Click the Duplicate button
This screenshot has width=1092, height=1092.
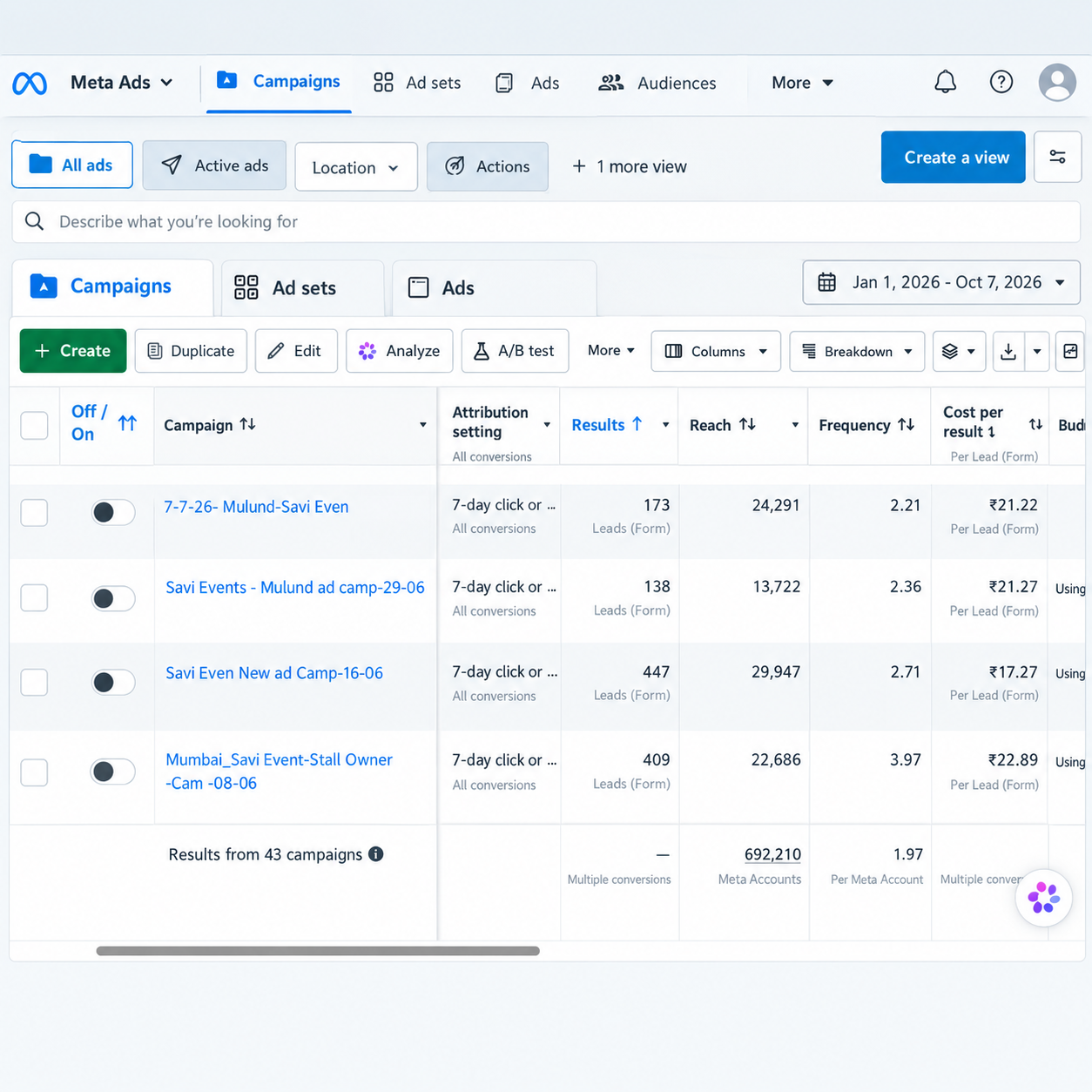(191, 351)
